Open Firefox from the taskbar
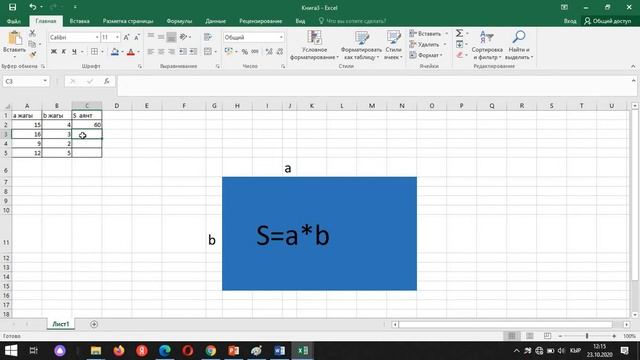This screenshot has width=640, height=360. click(x=119, y=351)
